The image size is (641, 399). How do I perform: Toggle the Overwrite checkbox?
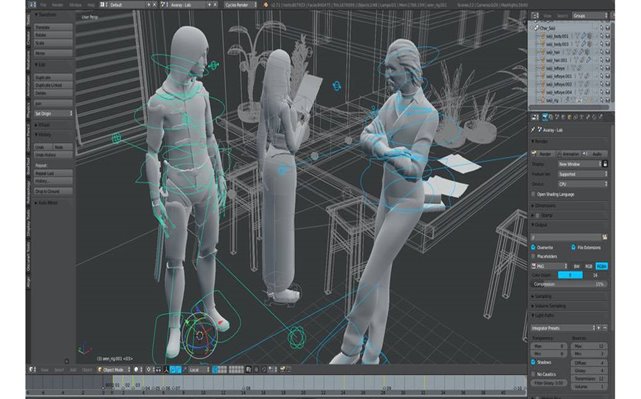(533, 247)
